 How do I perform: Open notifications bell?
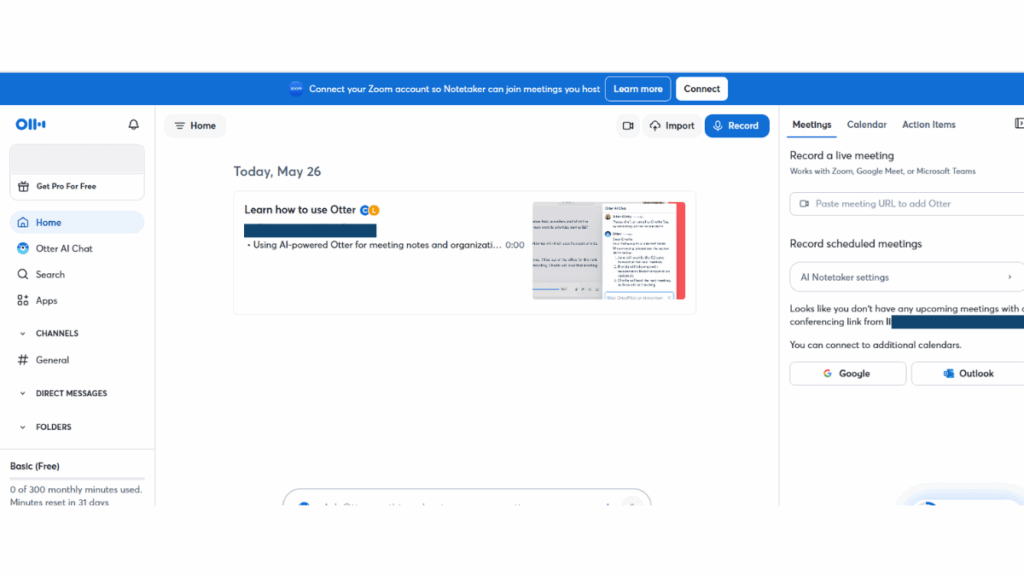(133, 124)
